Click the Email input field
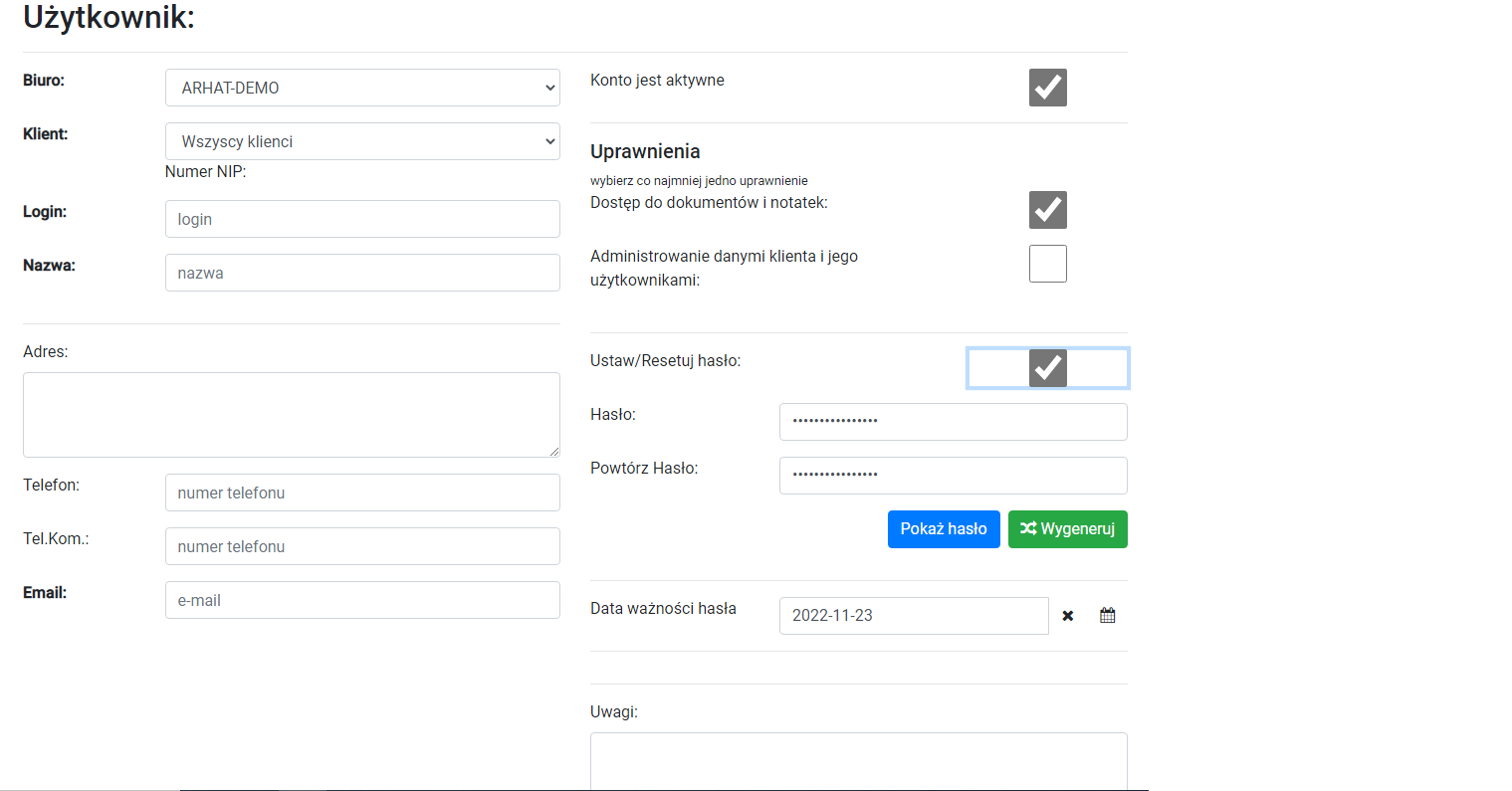This screenshot has width=1512, height=791. [x=362, y=600]
